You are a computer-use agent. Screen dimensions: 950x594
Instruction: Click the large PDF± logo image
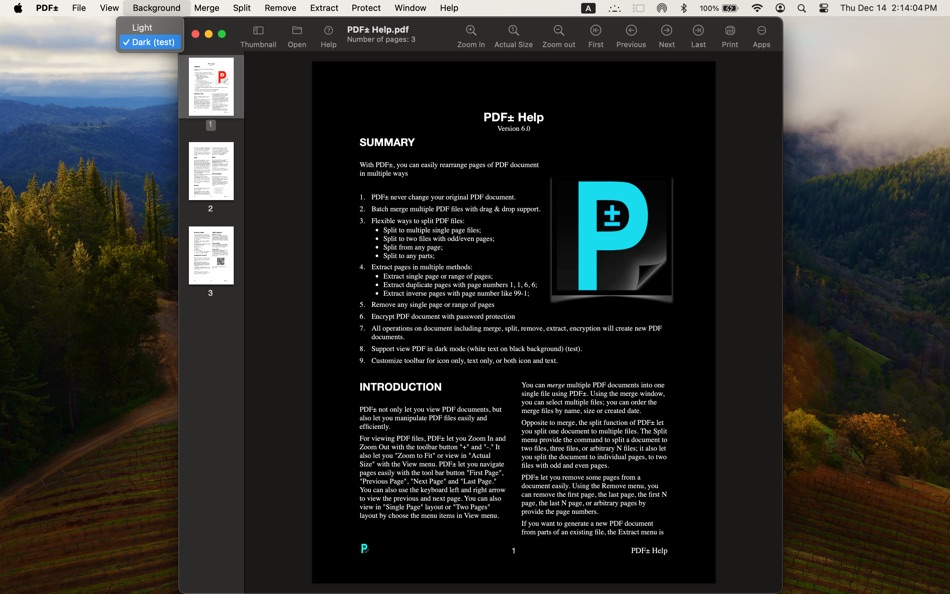pyautogui.click(x=611, y=239)
